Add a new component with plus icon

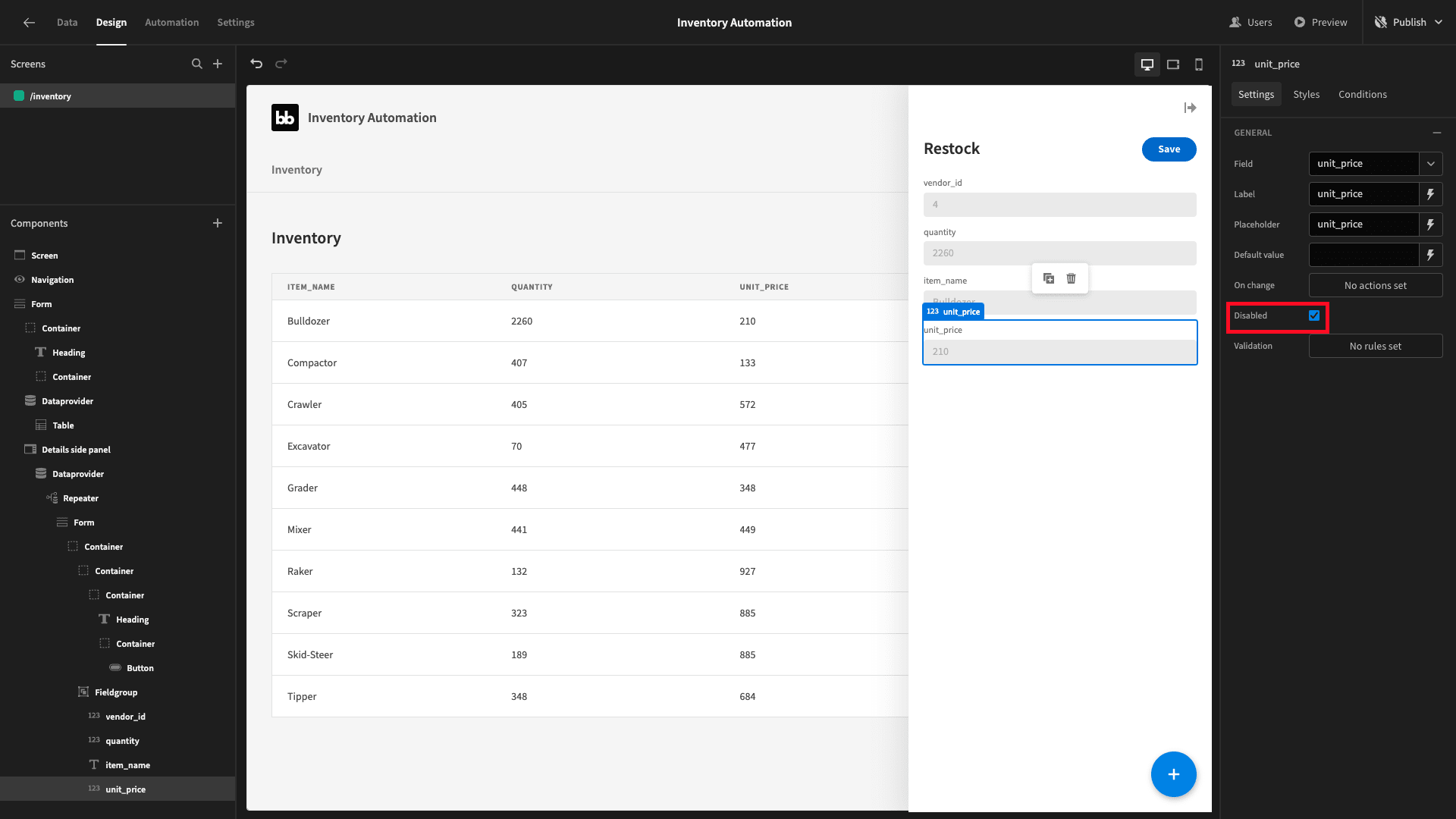pyautogui.click(x=218, y=223)
